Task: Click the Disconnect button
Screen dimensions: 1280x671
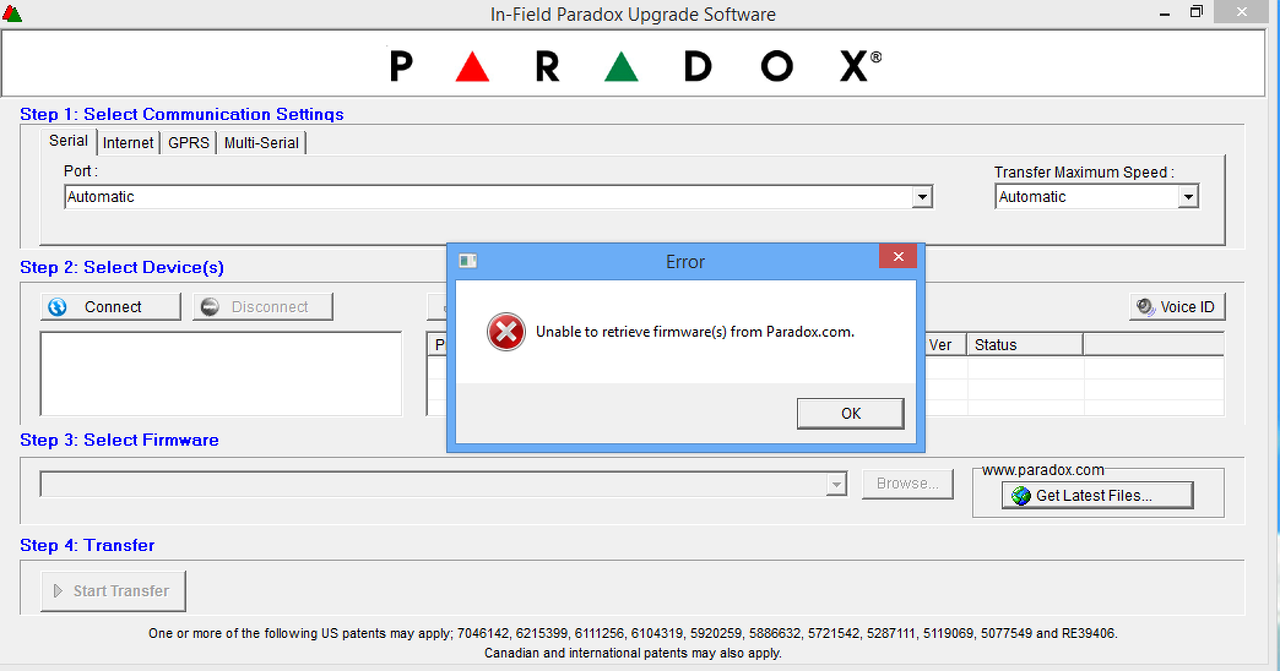Action: click(x=263, y=307)
